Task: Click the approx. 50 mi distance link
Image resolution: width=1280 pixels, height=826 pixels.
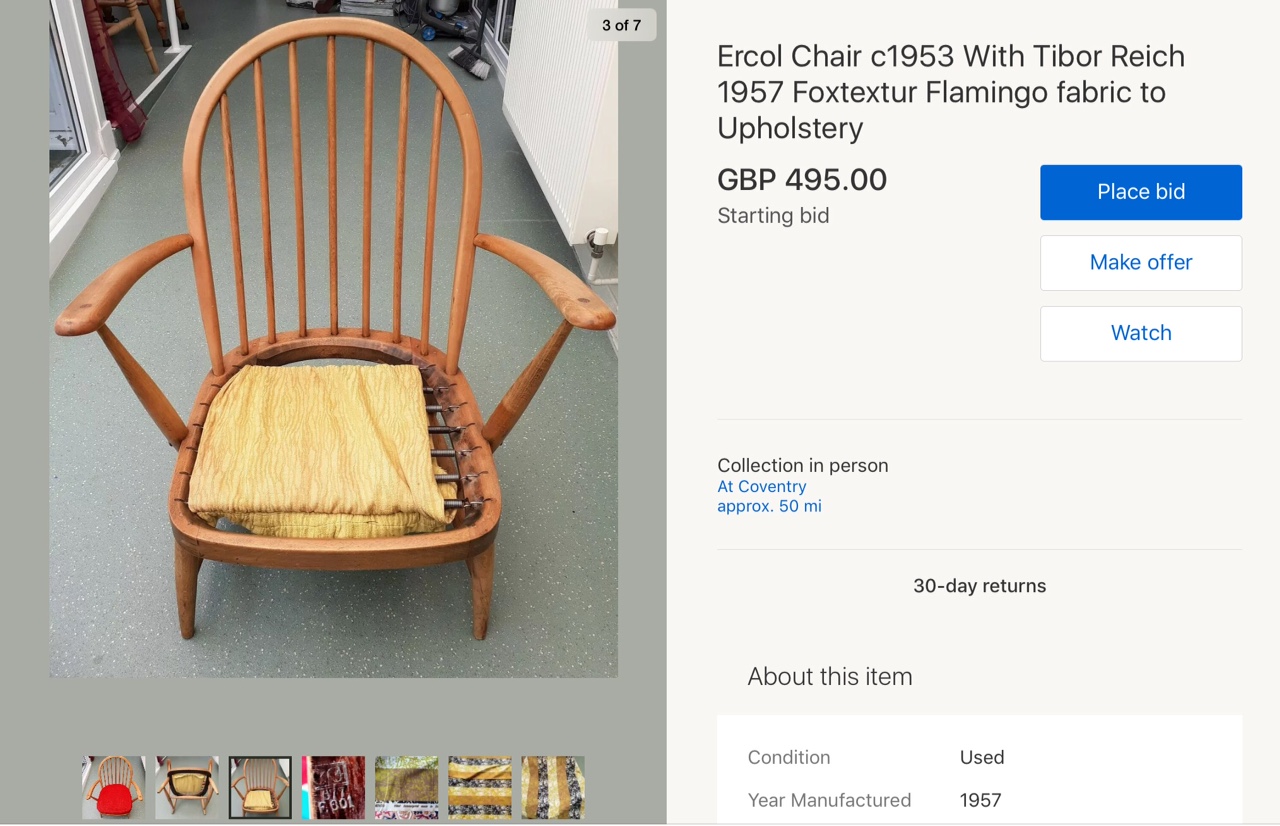Action: tap(769, 506)
